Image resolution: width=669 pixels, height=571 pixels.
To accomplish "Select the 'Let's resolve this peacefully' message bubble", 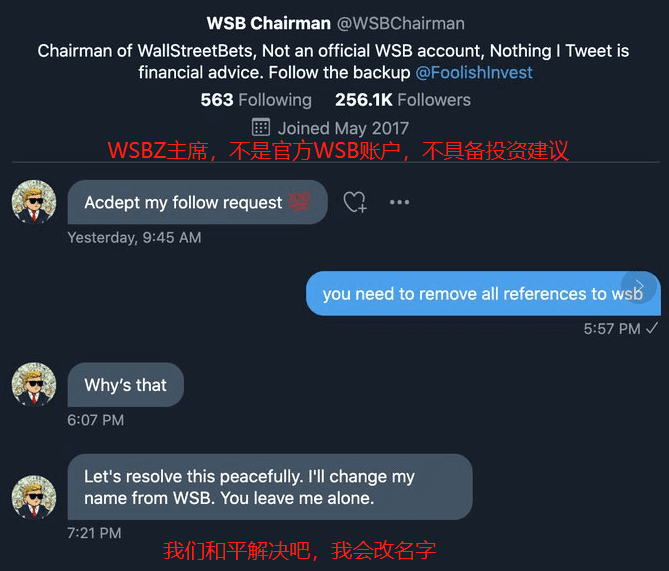I will (x=270, y=487).
